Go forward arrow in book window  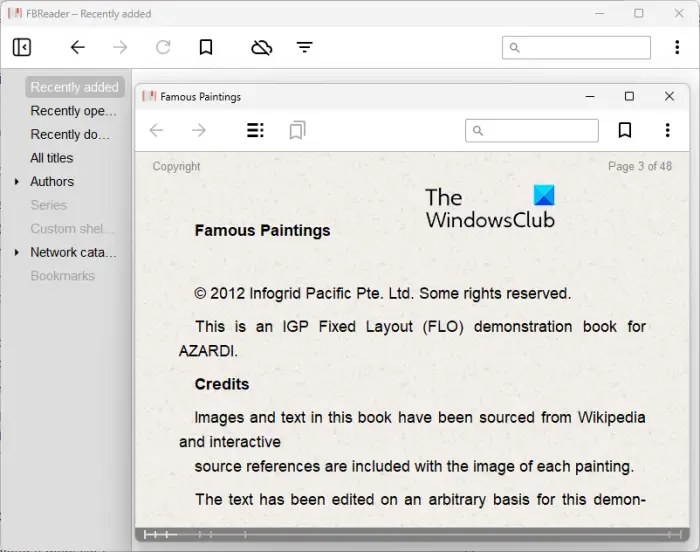coord(199,130)
